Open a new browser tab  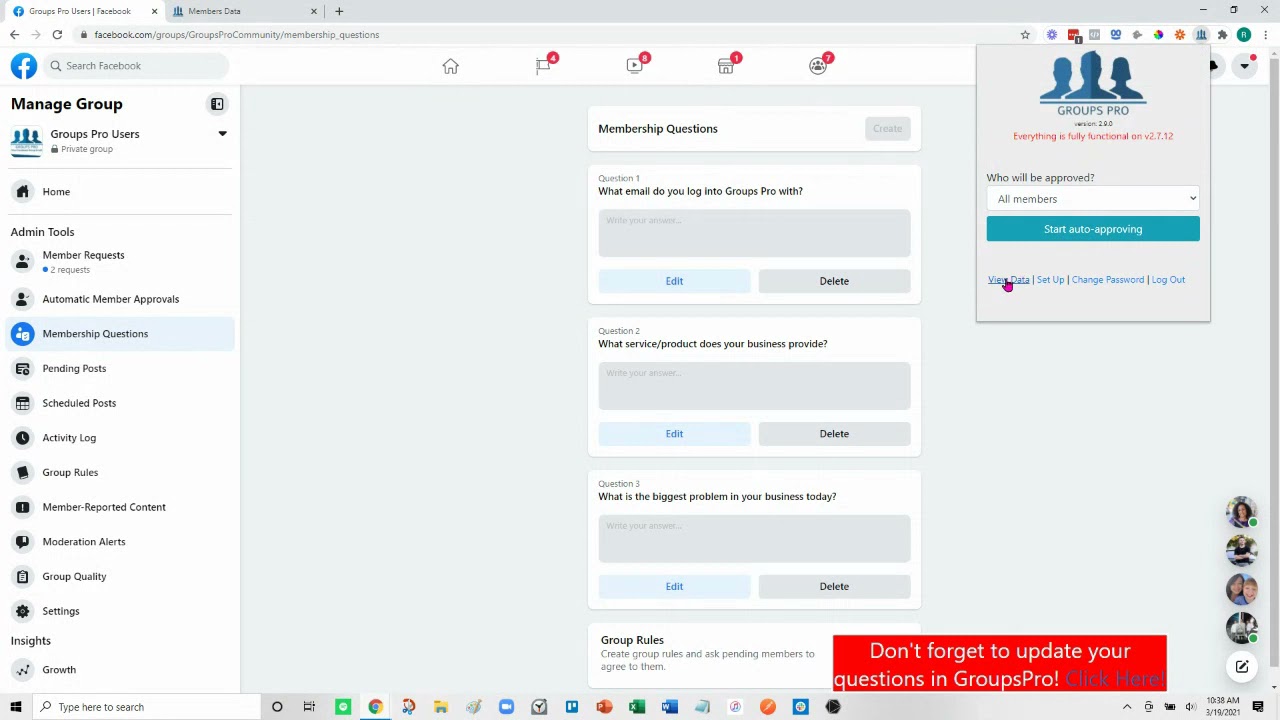339,11
